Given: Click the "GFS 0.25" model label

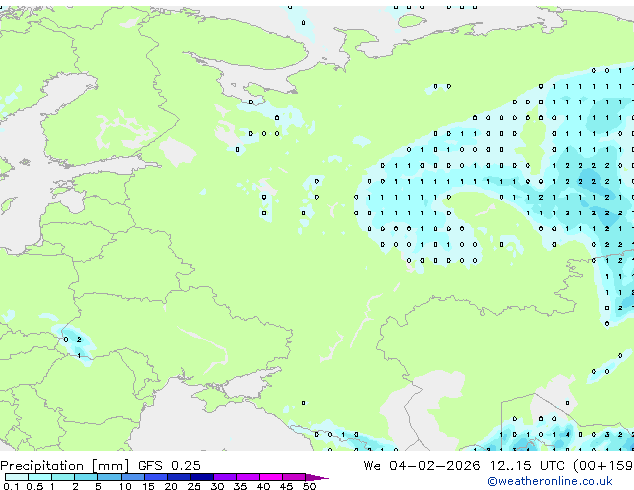Looking at the screenshot, I should coord(169,466).
